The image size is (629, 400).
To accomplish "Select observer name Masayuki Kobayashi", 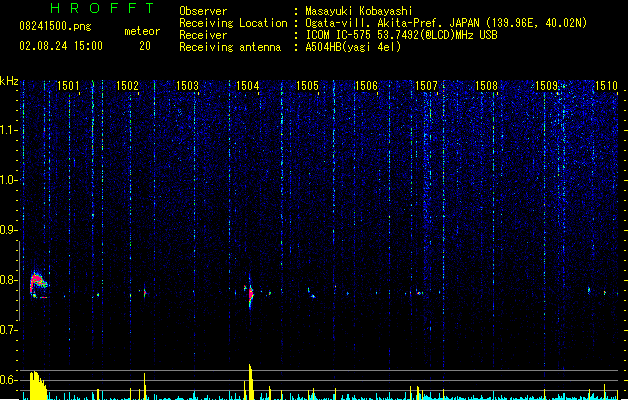I will (359, 11).
